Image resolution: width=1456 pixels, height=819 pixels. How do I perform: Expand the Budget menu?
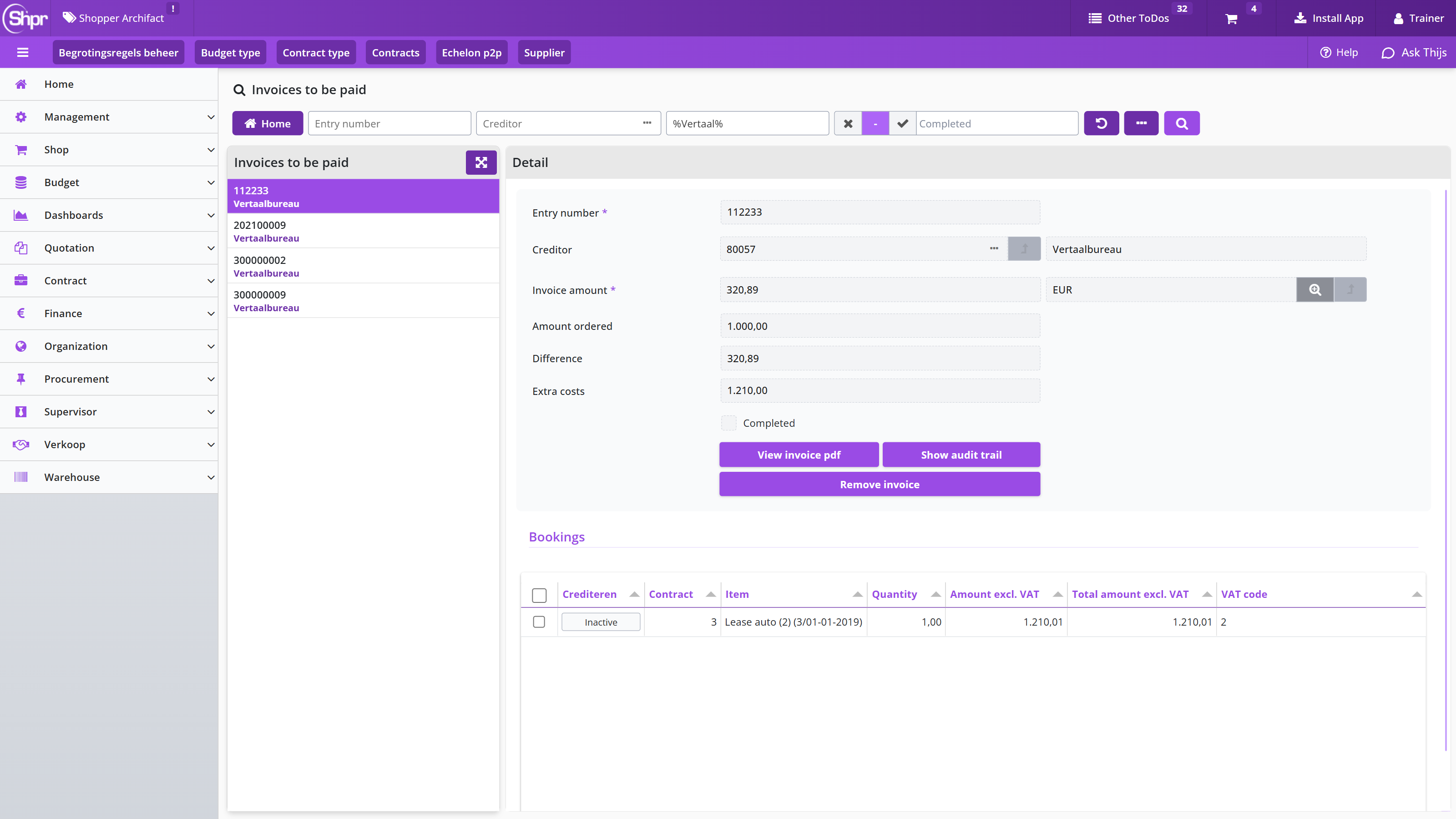click(x=109, y=182)
